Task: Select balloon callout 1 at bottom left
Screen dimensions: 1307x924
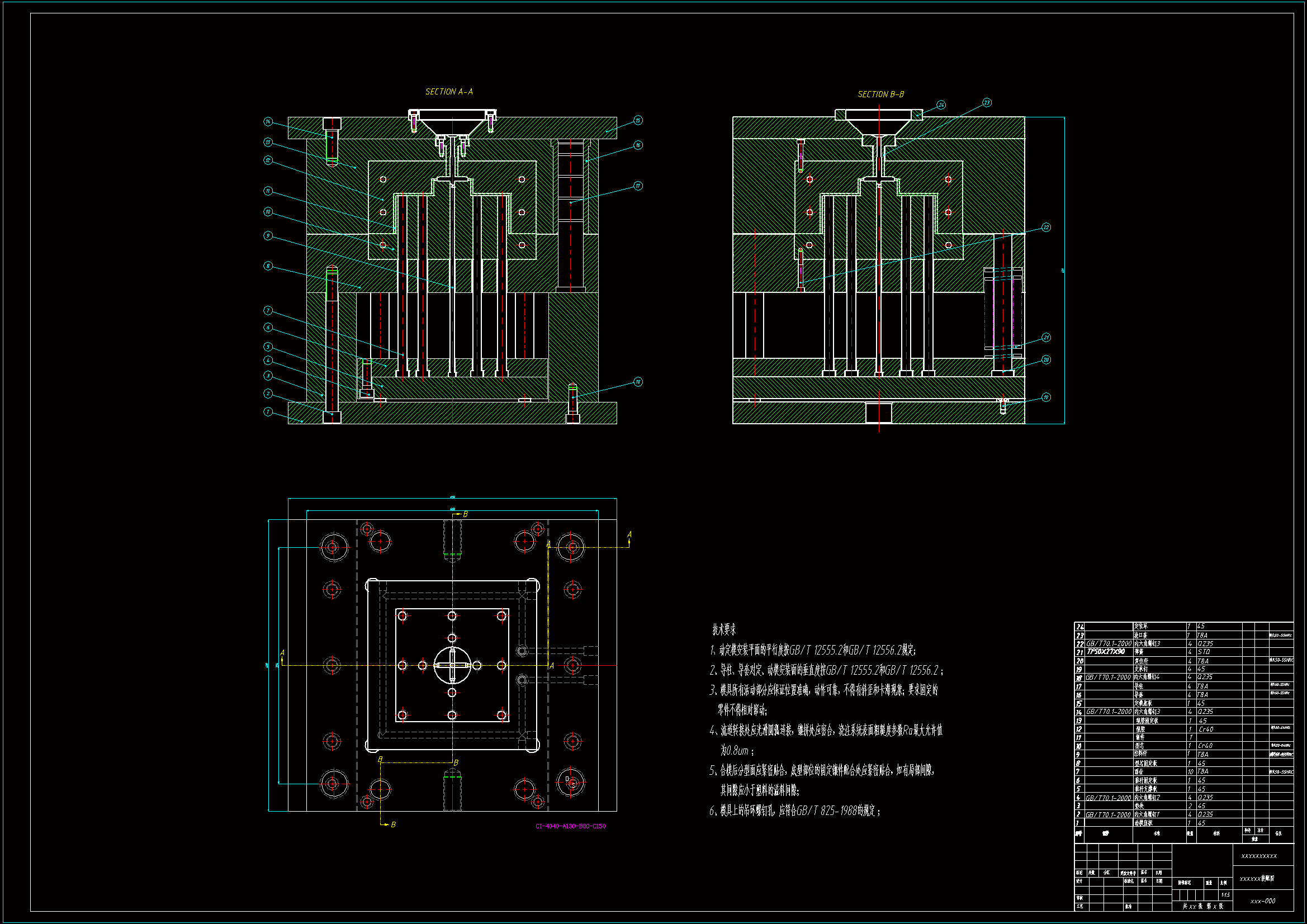Action: click(268, 411)
